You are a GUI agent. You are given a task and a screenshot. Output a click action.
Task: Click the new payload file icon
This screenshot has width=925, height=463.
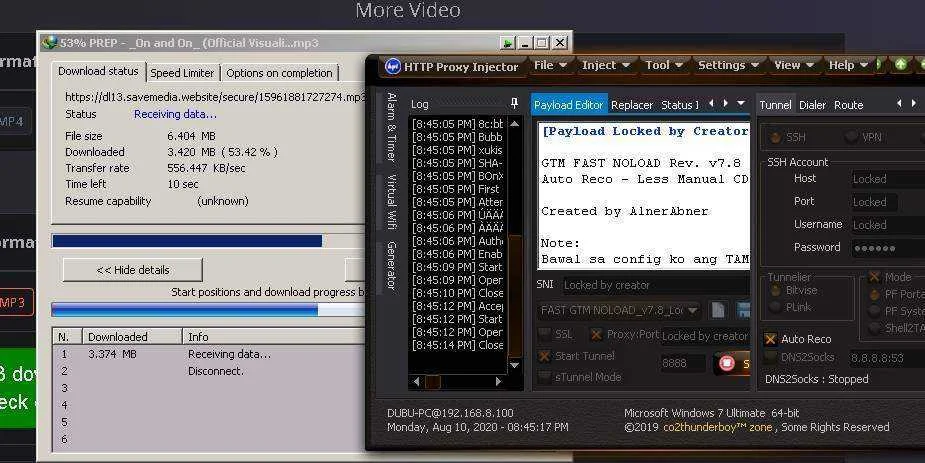[717, 310]
